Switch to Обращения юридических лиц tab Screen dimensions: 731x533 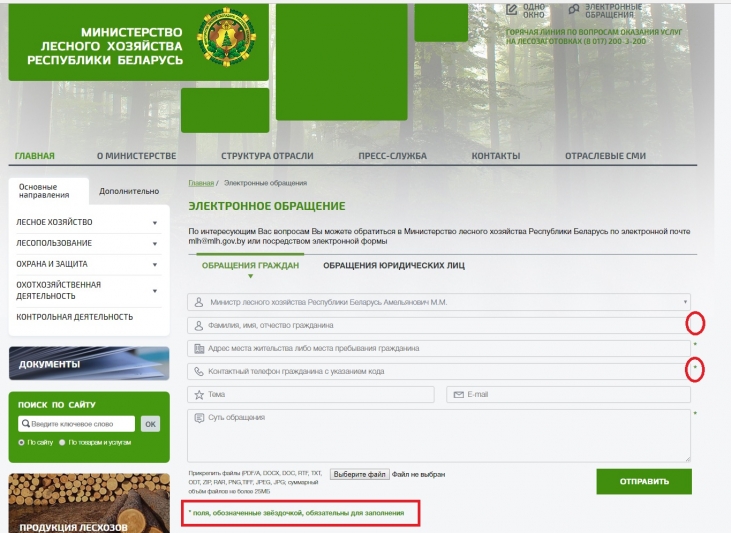point(394,266)
